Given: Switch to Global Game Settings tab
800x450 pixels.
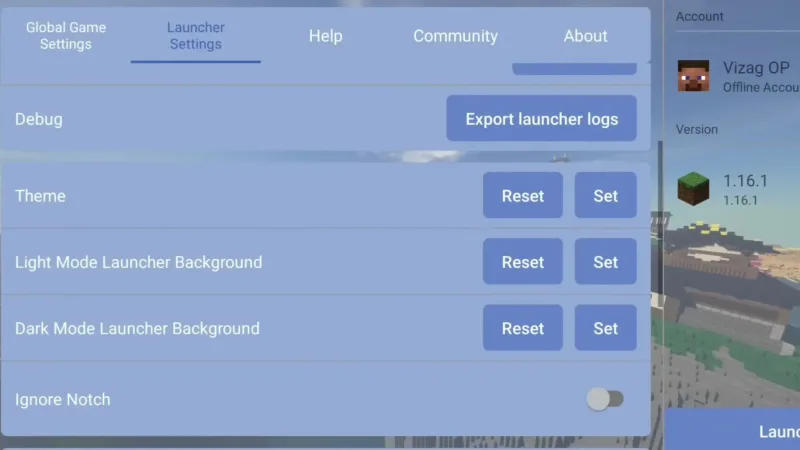Looking at the screenshot, I should (66, 36).
